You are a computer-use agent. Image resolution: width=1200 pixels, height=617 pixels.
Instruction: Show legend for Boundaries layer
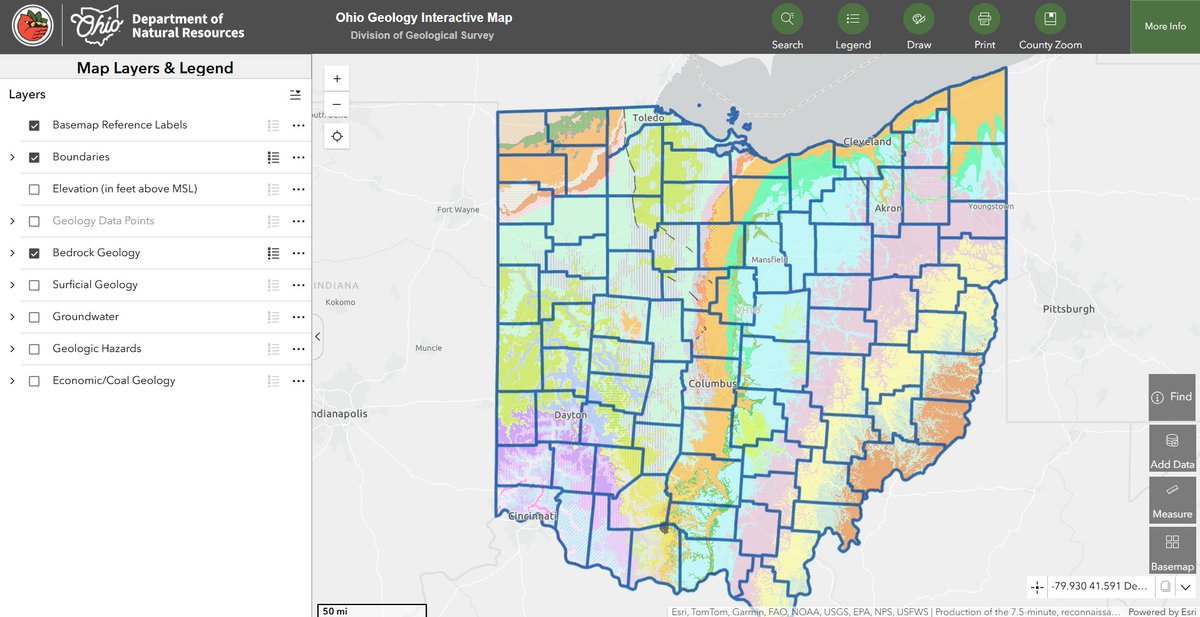(273, 157)
